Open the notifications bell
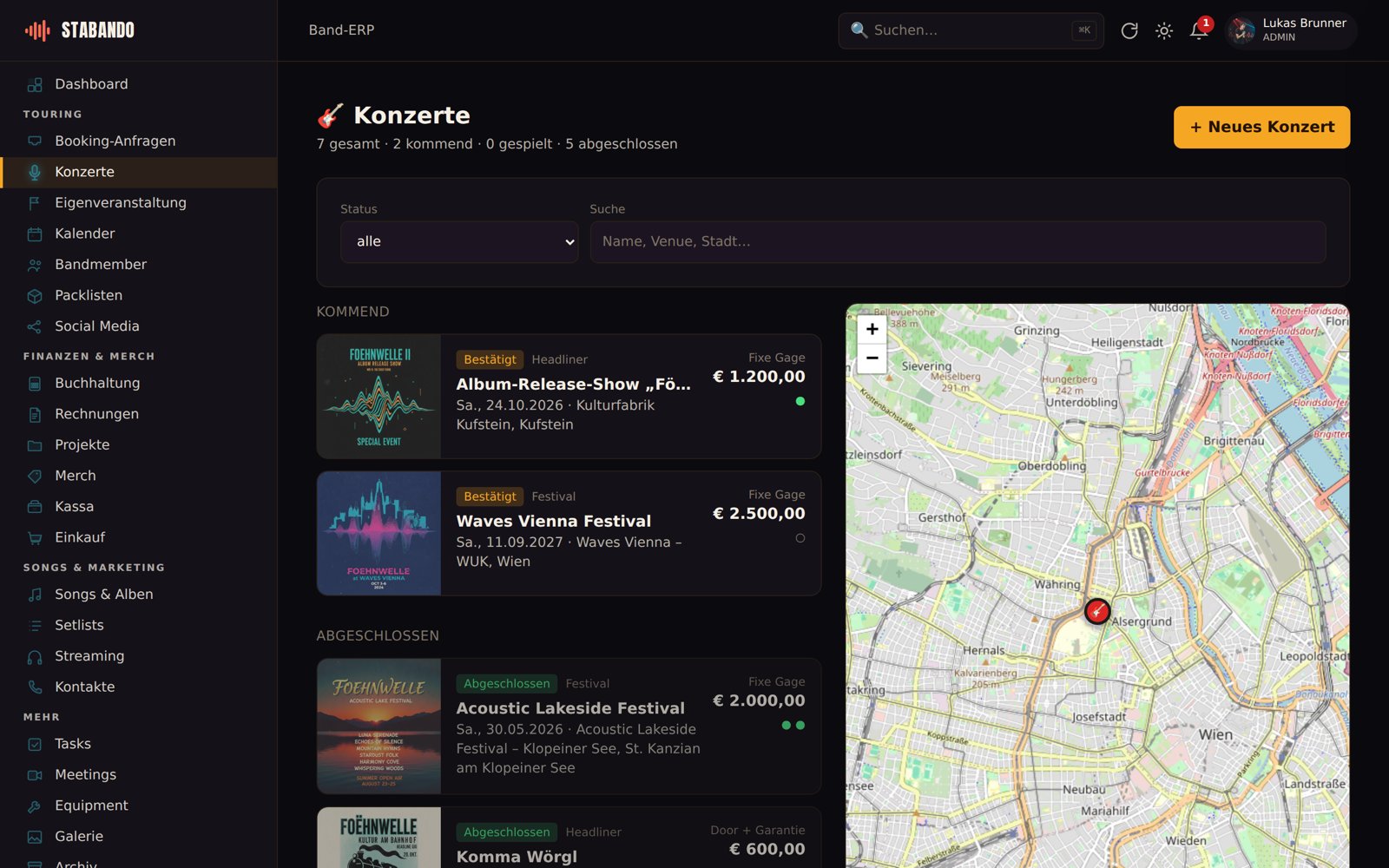Image resolution: width=1389 pixels, height=868 pixels. 1199,30
